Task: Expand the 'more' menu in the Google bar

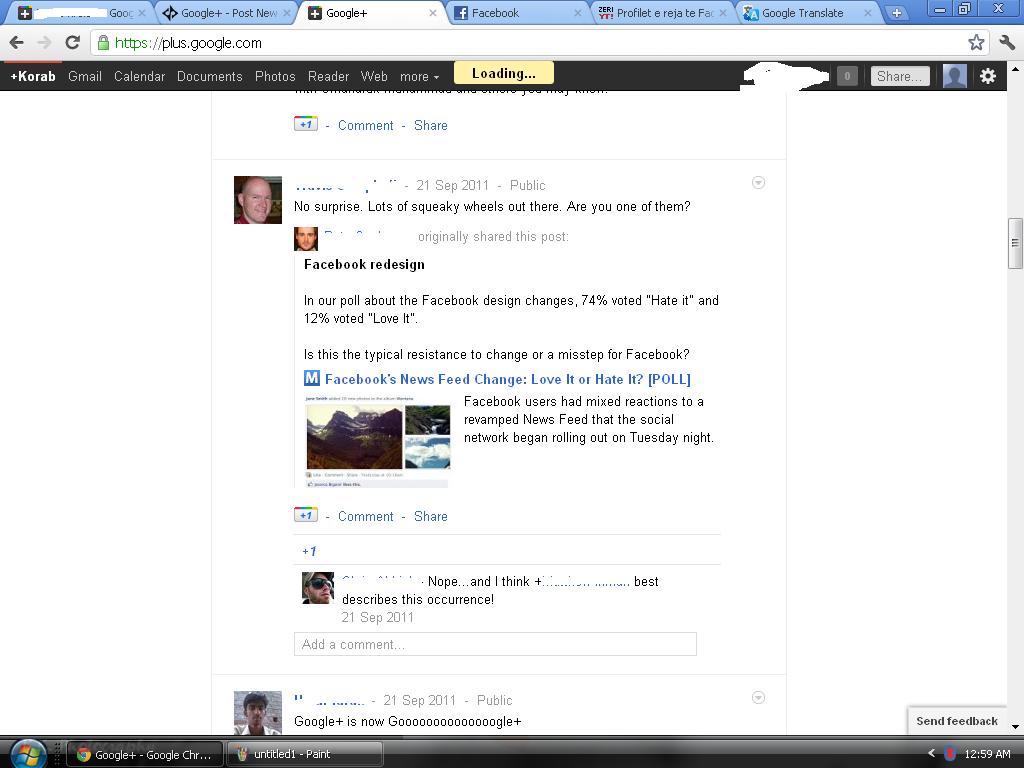Action: pyautogui.click(x=419, y=77)
